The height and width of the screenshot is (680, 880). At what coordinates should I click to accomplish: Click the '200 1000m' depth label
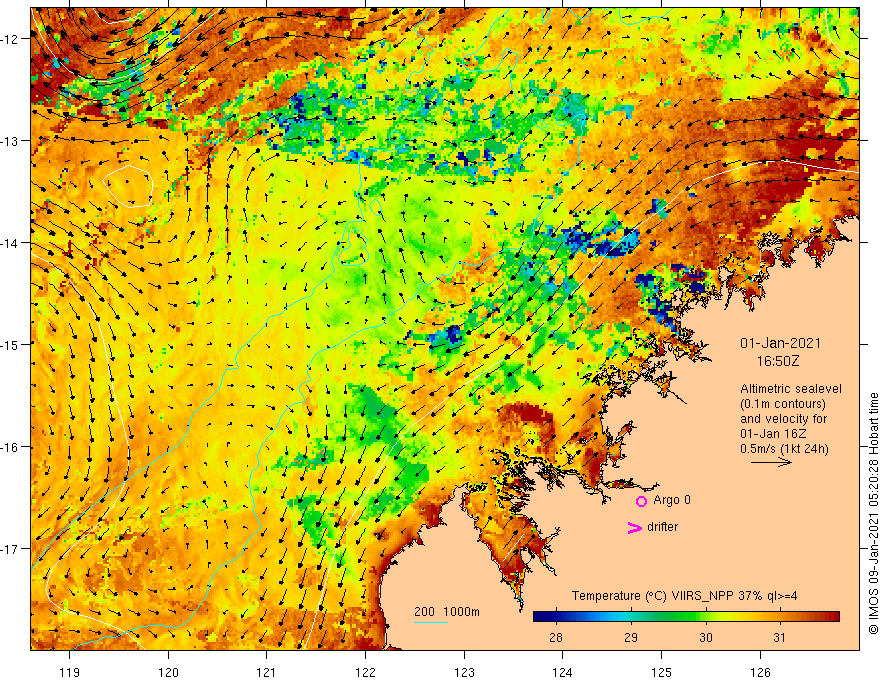pos(447,612)
